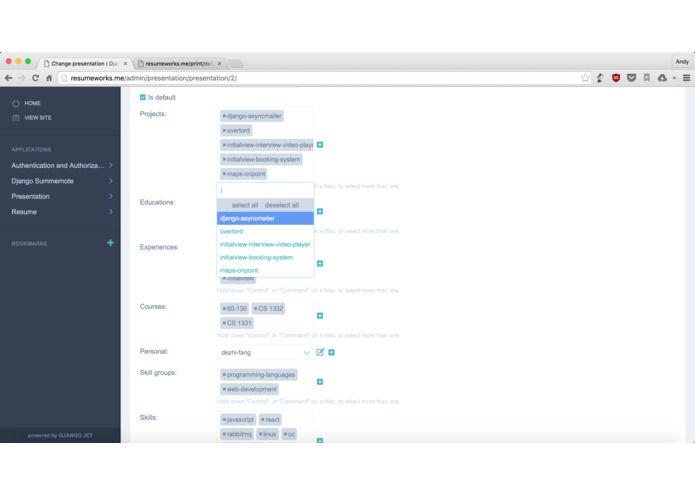695x494 pixels.
Task: Expand Presentation sidebar item
Action: tap(61, 196)
